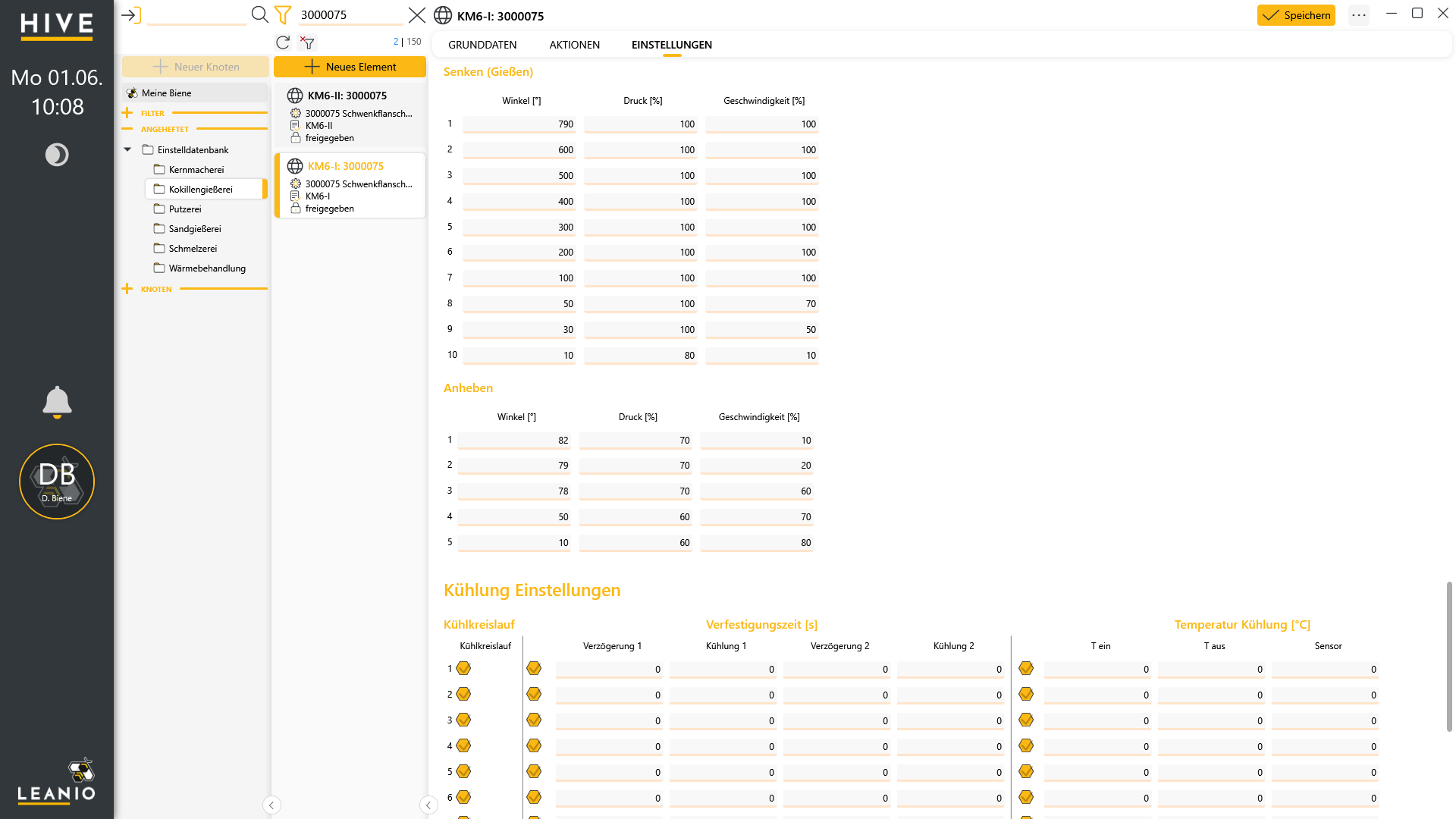The image size is (1456, 819).
Task: Expand the FILTER section plus
Action: tap(127, 113)
